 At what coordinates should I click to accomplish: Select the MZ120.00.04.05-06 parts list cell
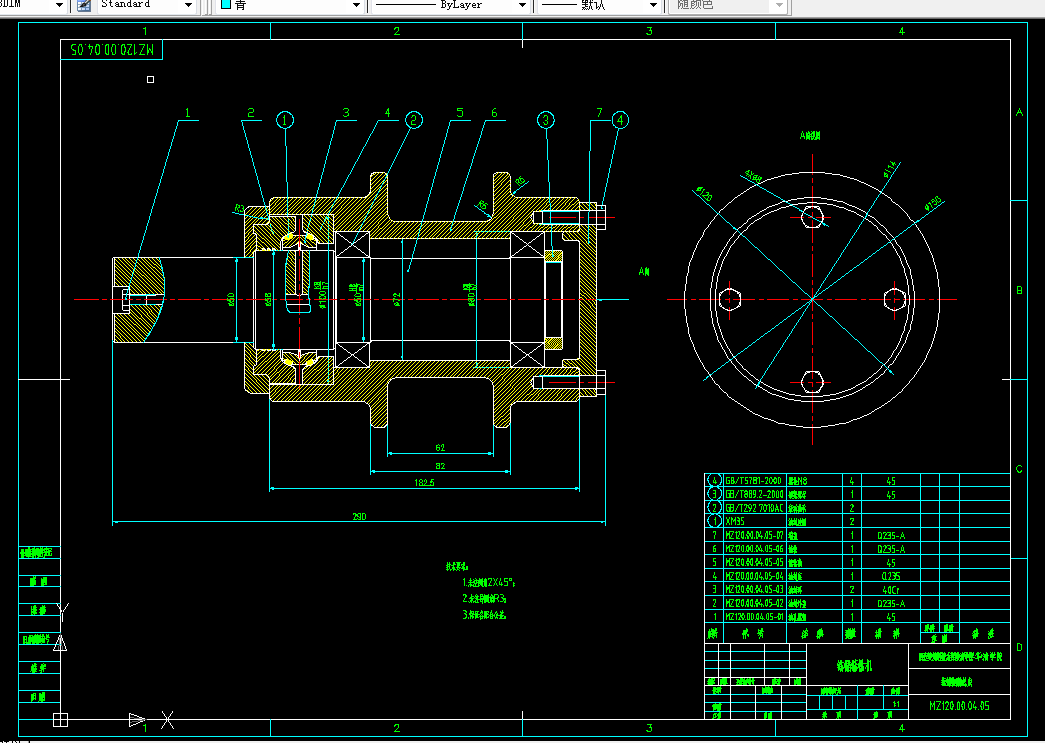click(754, 548)
